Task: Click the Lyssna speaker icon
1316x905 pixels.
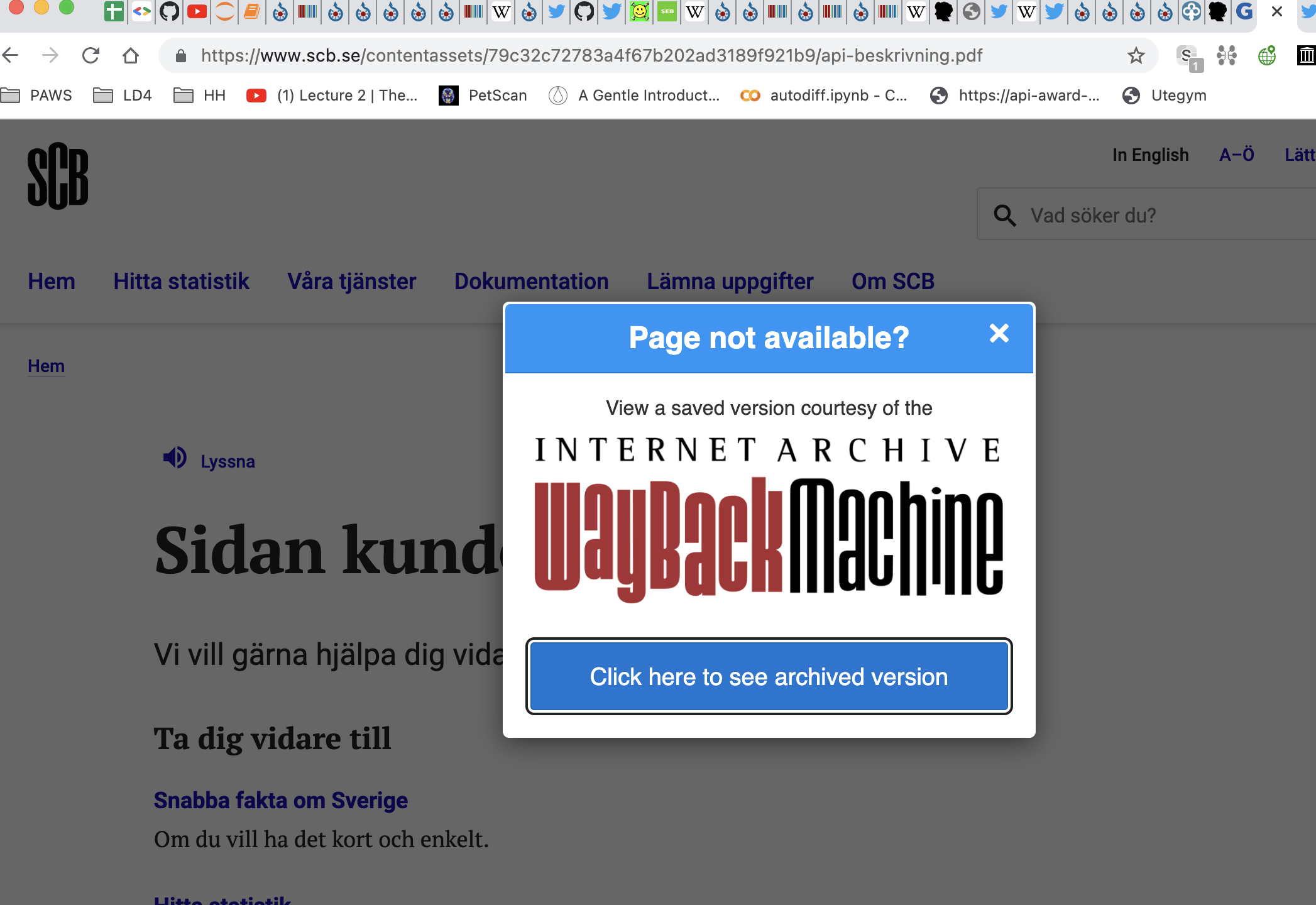Action: [175, 458]
